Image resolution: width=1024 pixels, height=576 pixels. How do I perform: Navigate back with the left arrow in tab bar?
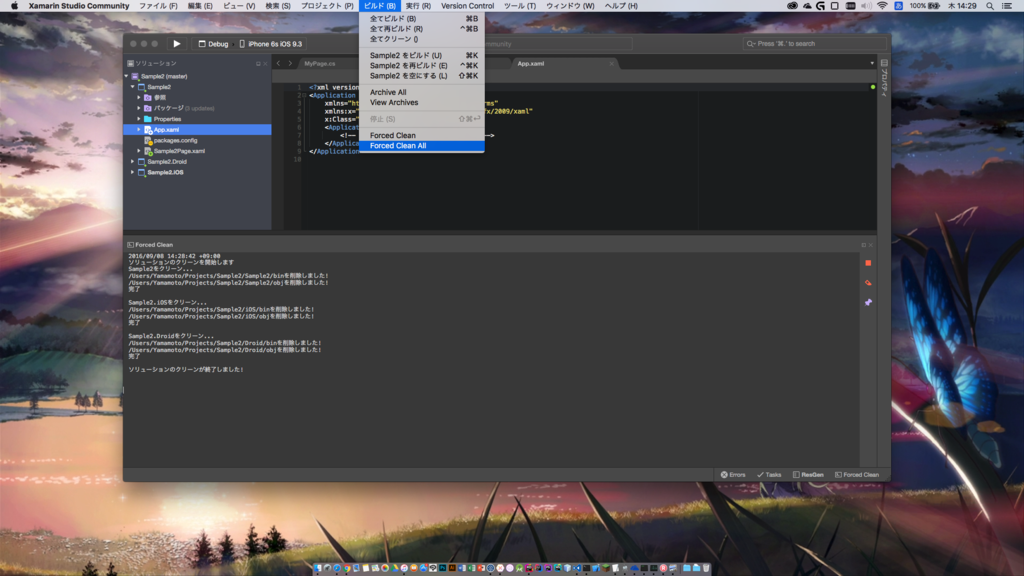tap(279, 63)
